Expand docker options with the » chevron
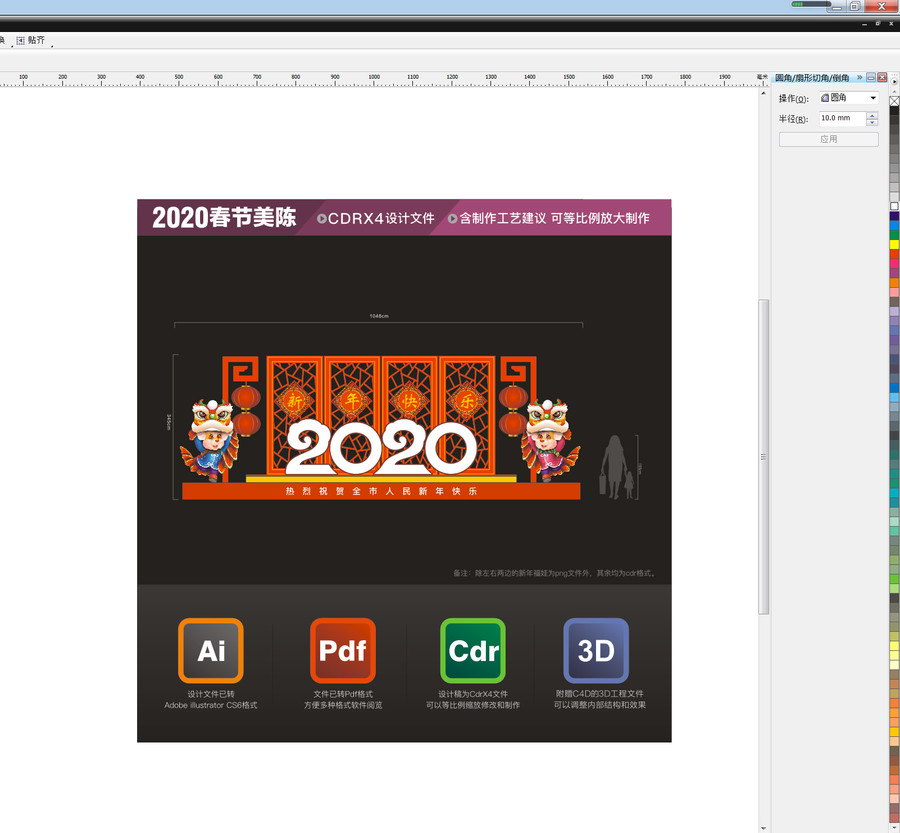Viewport: 900px width, 833px height. coord(860,77)
